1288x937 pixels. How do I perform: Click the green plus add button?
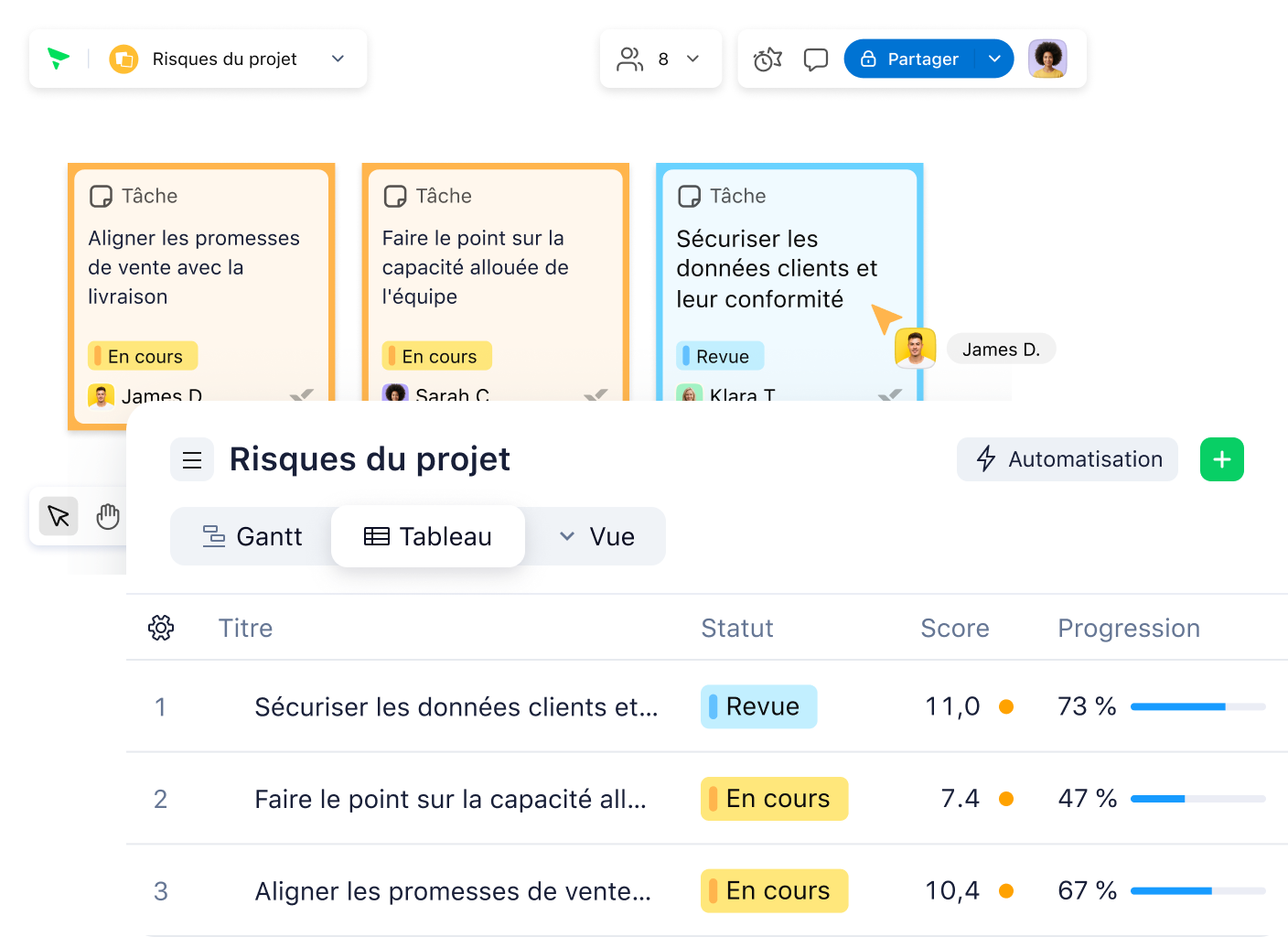tap(1222, 459)
